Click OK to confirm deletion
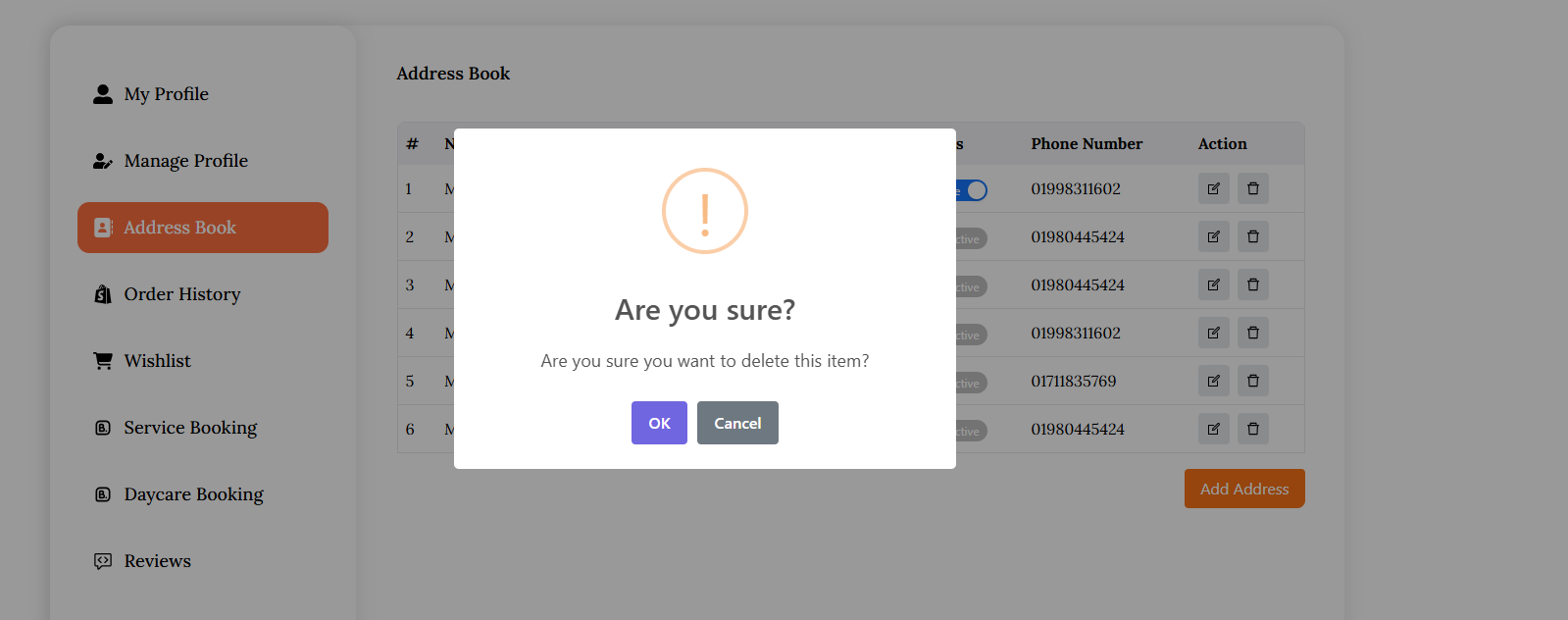Image resolution: width=1568 pixels, height=620 pixels. tap(659, 423)
